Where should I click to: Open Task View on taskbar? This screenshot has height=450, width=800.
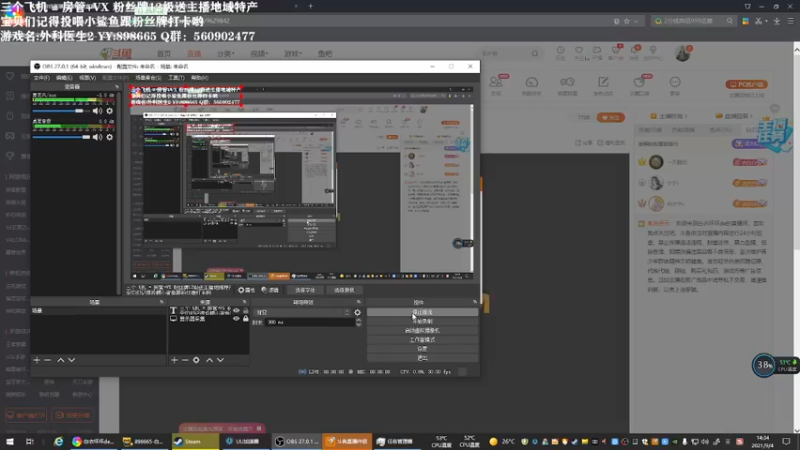pyautogui.click(x=30, y=441)
